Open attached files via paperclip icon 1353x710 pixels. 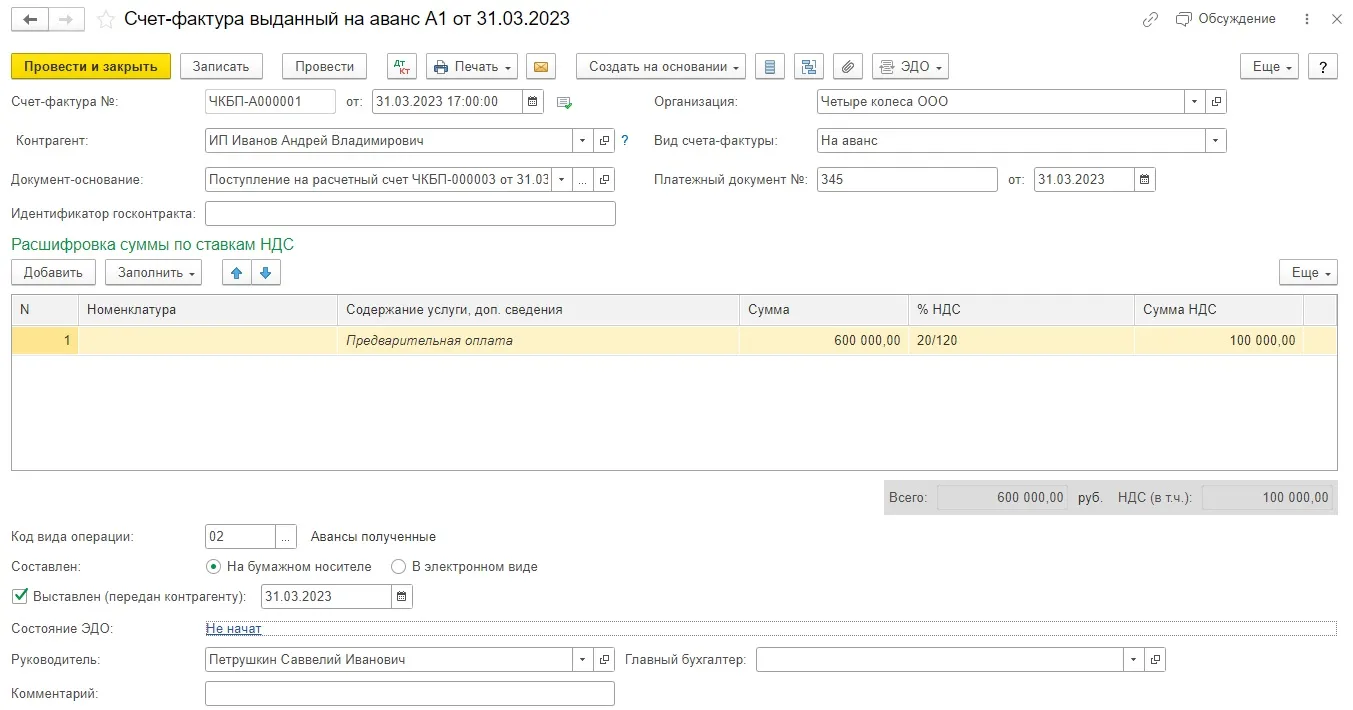tap(847, 67)
